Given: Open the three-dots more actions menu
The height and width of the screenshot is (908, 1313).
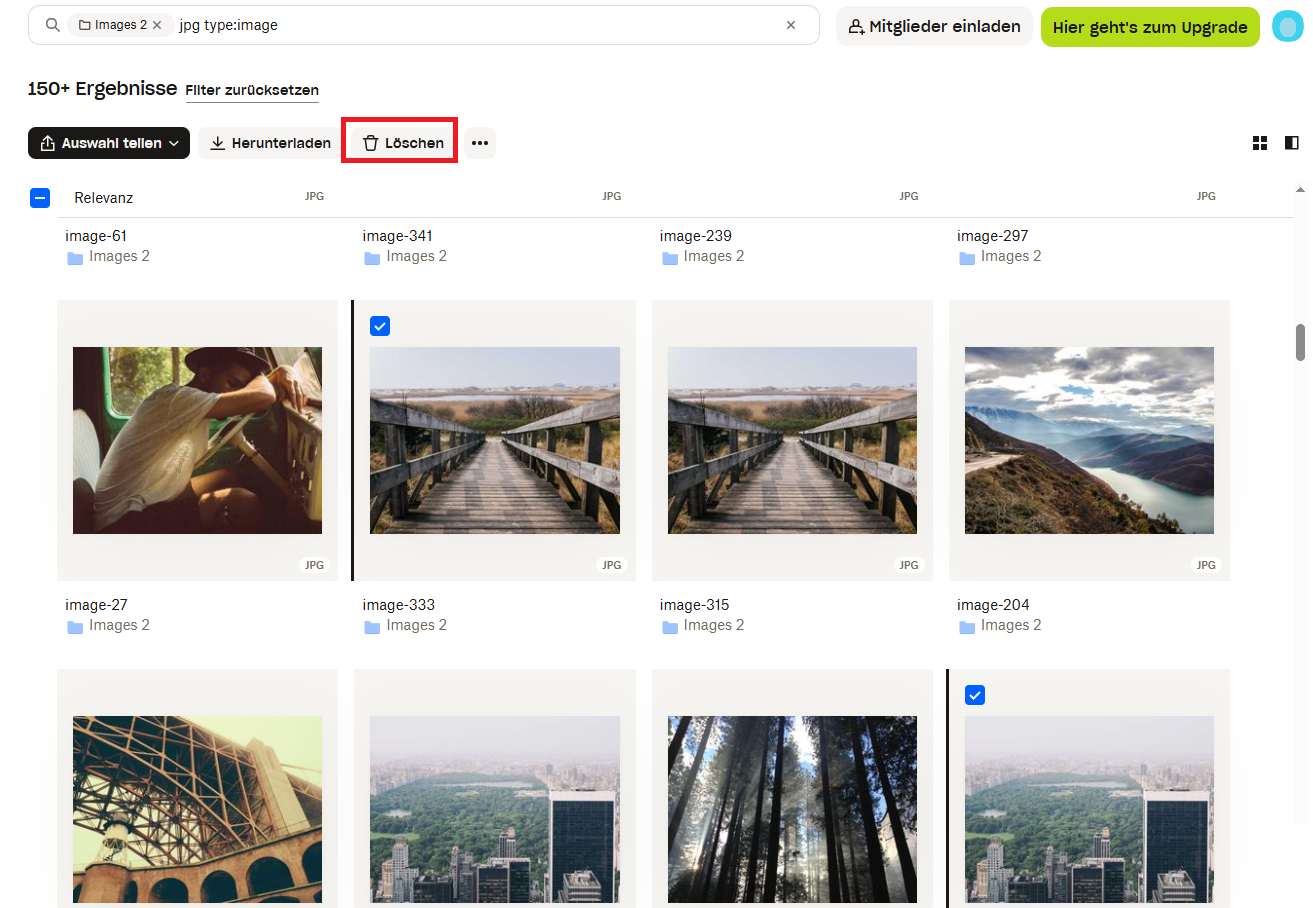Looking at the screenshot, I should [480, 143].
